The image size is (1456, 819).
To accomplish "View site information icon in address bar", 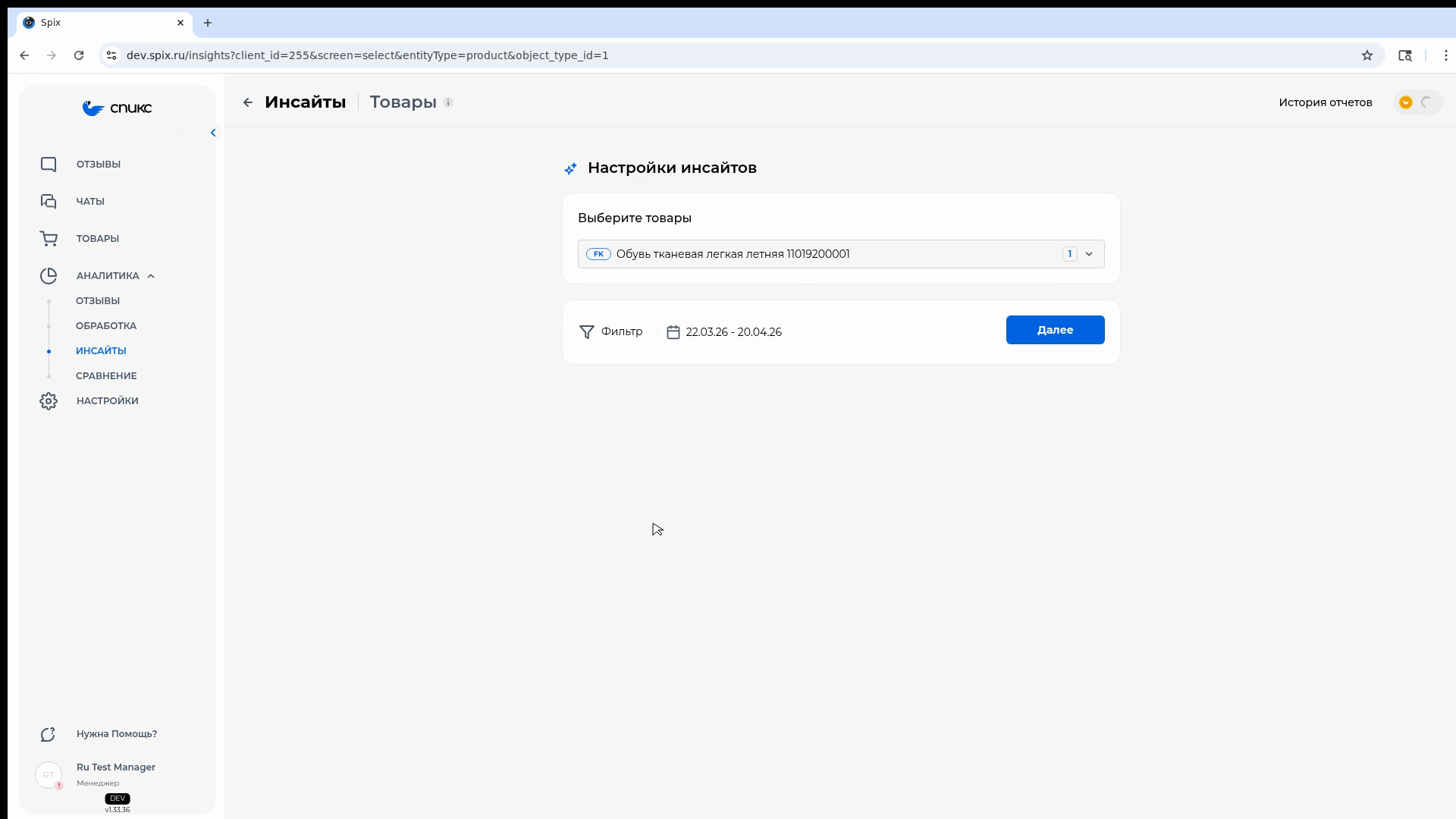I will 111,55.
